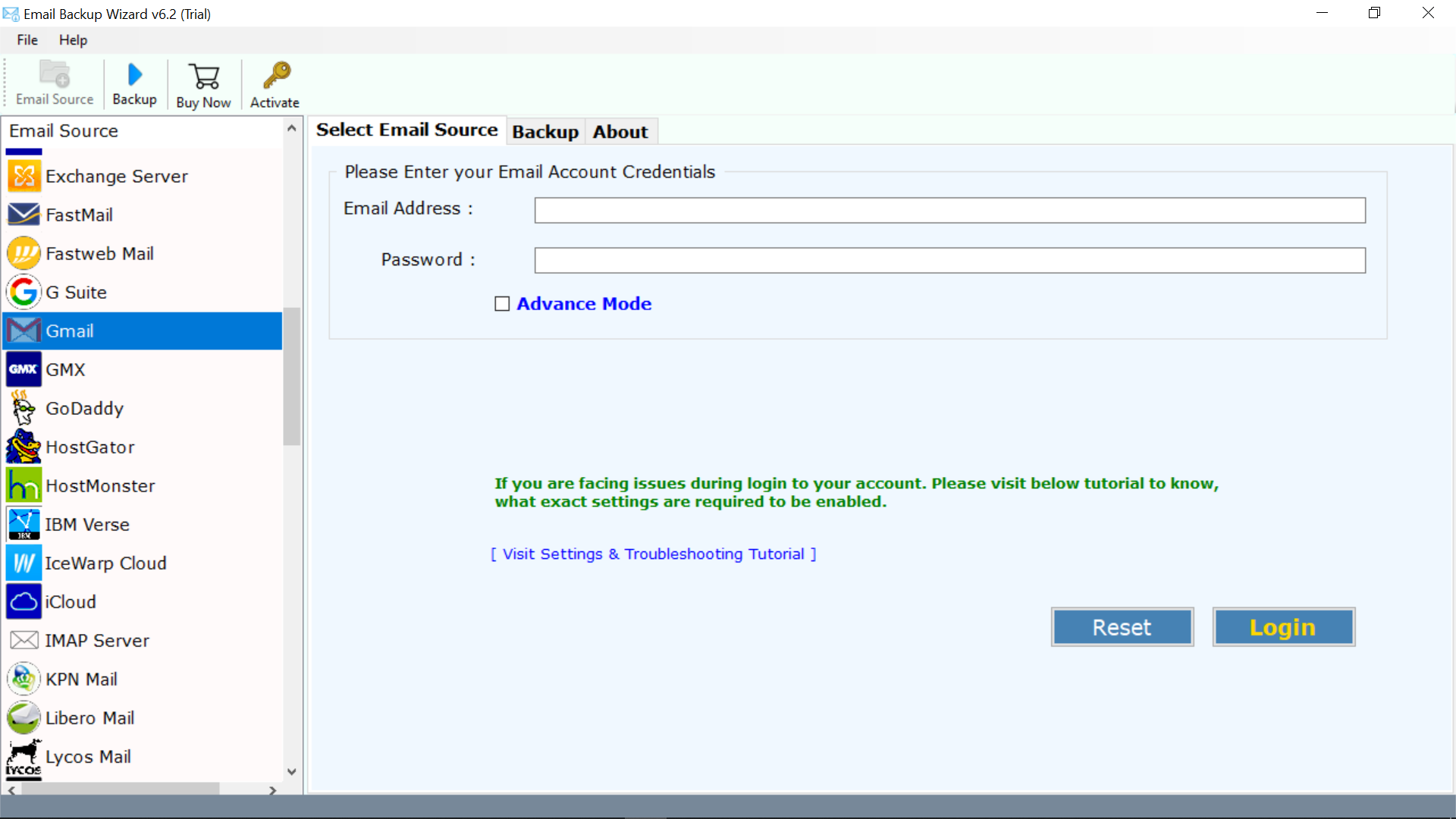
Task: Select Gmail text in source list
Action: [70, 331]
